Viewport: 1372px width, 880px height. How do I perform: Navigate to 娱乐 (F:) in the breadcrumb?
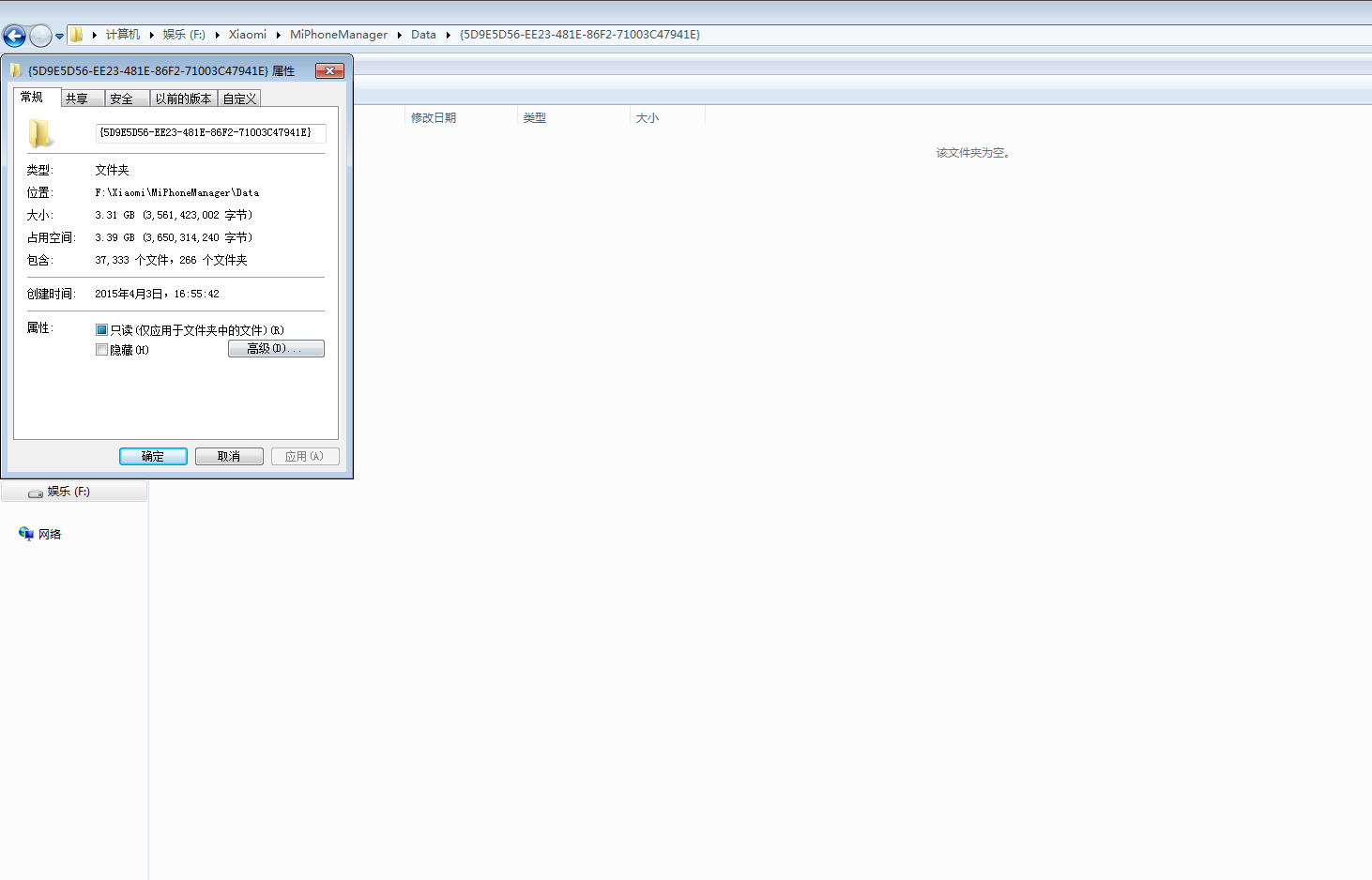coord(184,35)
